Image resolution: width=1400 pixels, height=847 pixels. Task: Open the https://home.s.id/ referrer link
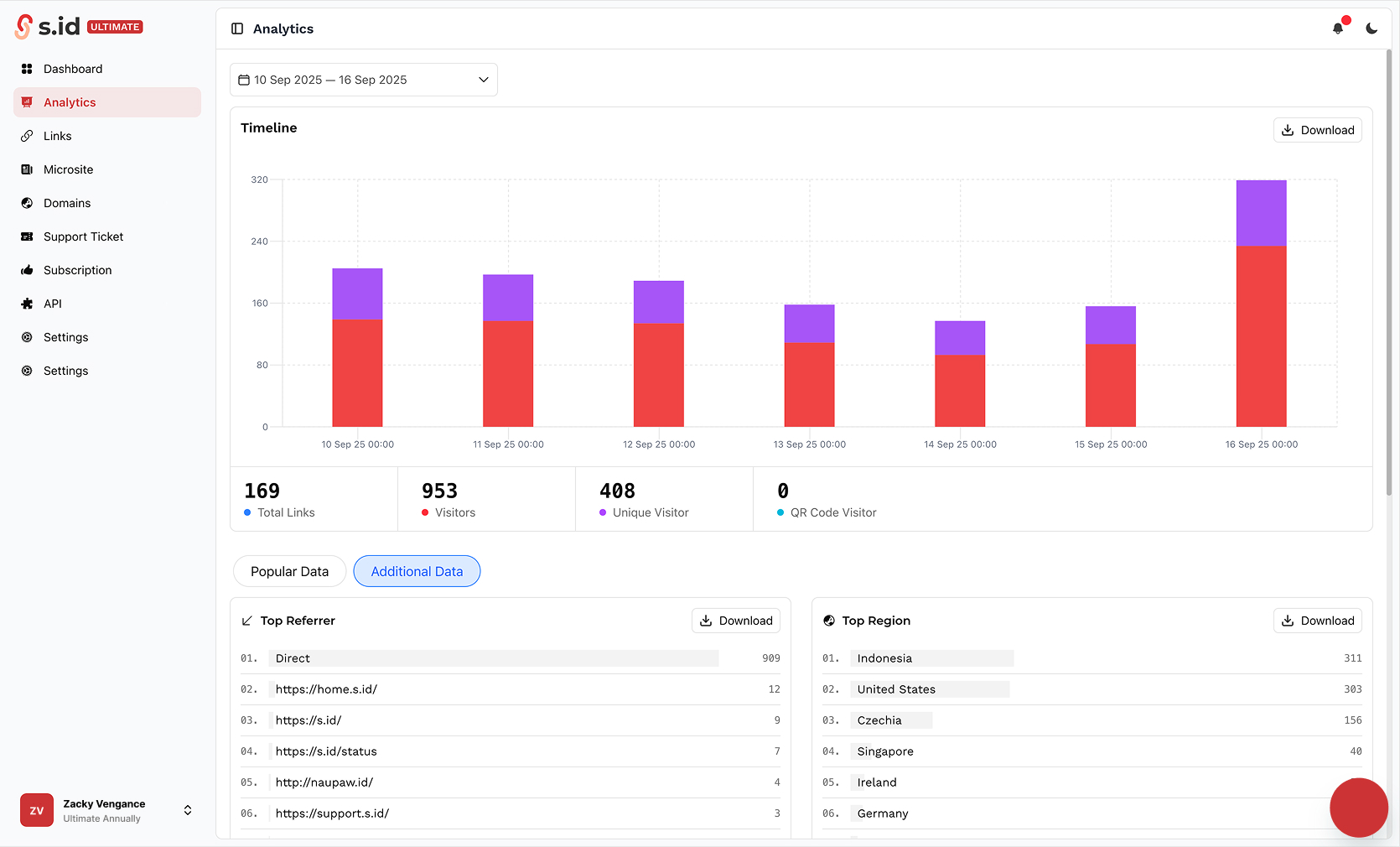326,689
